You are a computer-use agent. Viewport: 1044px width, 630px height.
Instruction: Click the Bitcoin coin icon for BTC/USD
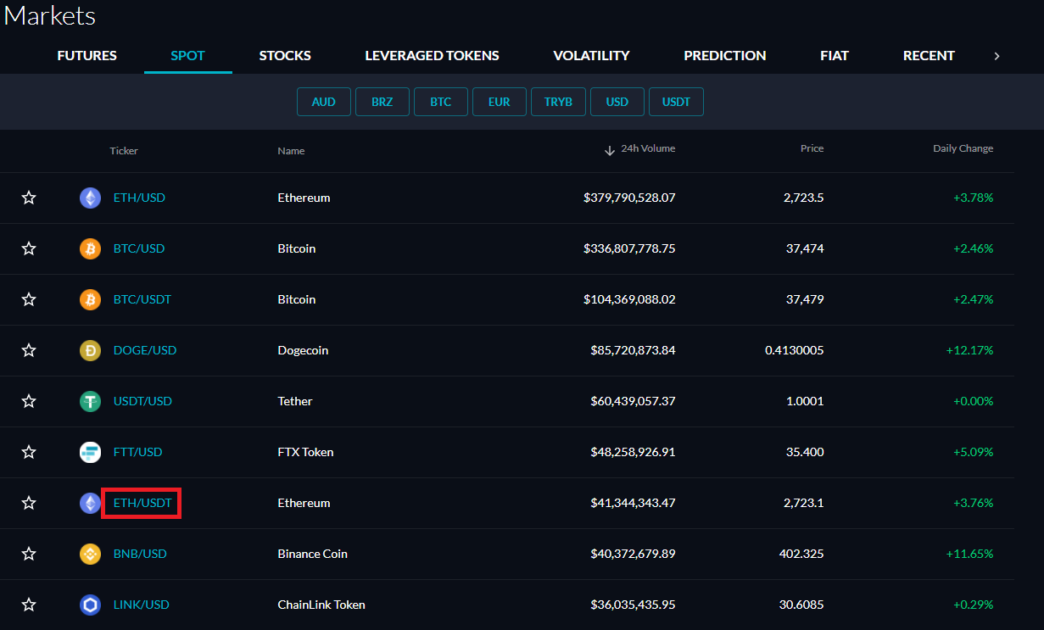(x=90, y=248)
